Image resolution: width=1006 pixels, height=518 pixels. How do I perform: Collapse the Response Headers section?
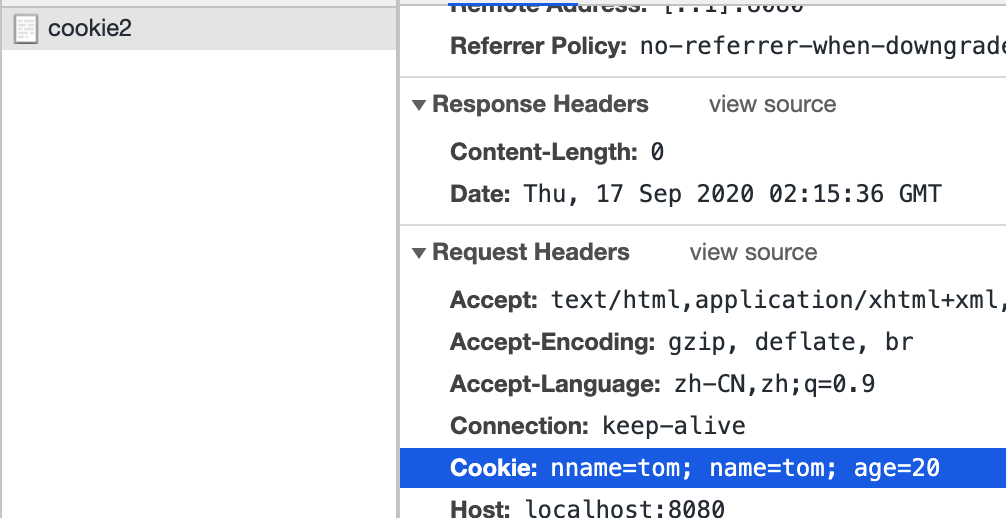point(419,105)
